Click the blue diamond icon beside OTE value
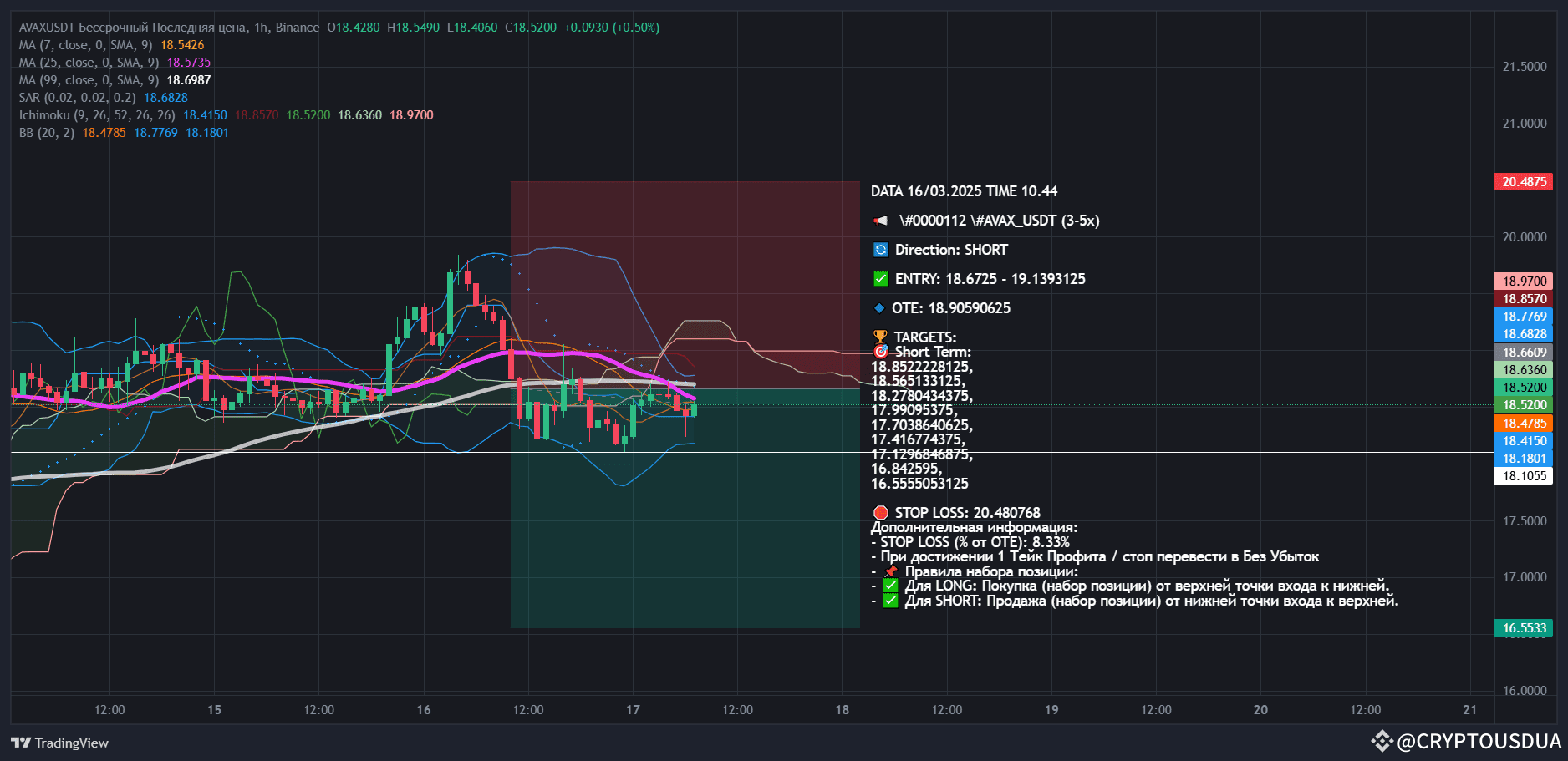This screenshot has height=761, width=1568. coord(879,307)
